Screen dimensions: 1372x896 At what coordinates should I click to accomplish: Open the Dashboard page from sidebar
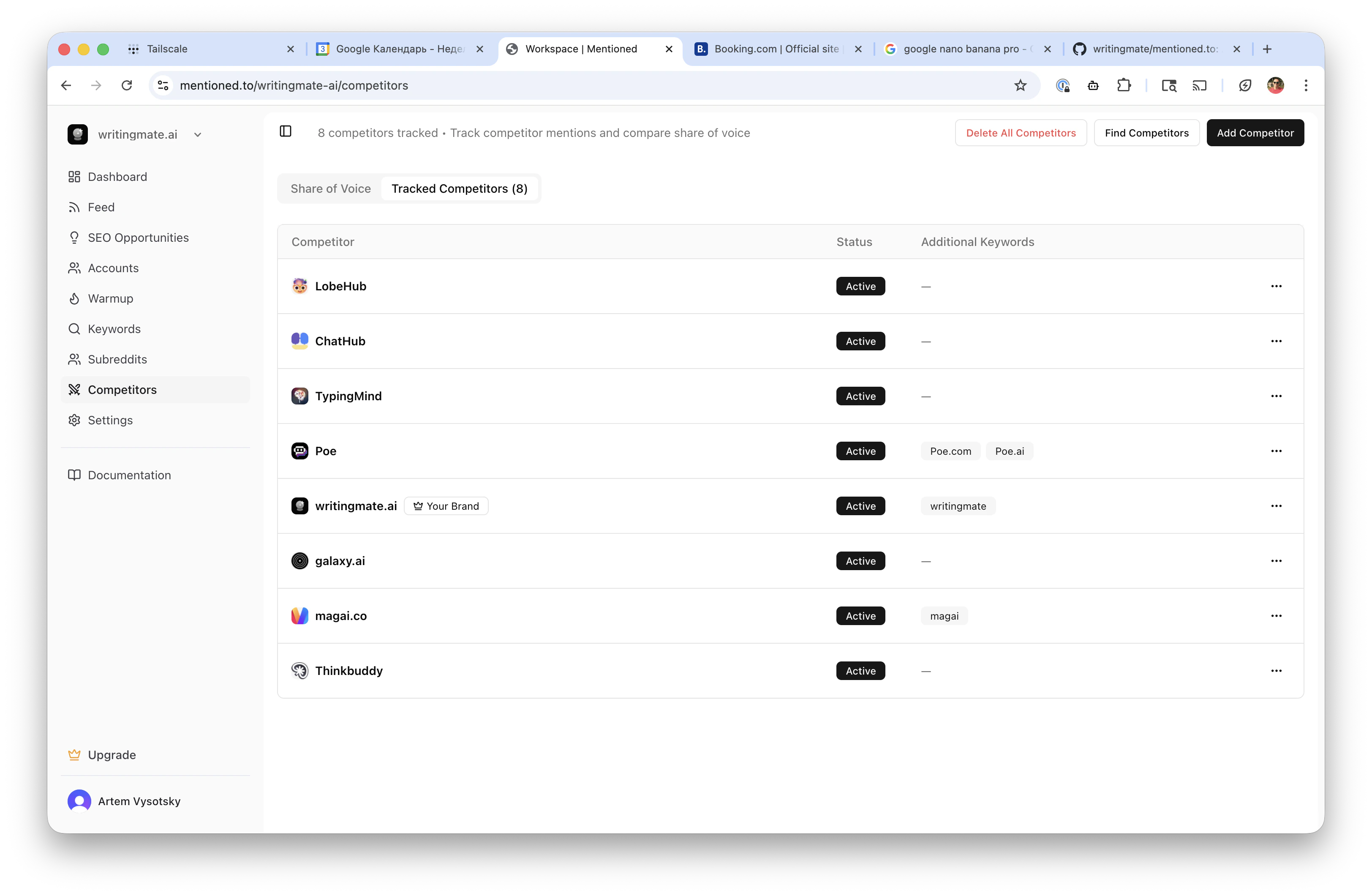[x=117, y=177]
